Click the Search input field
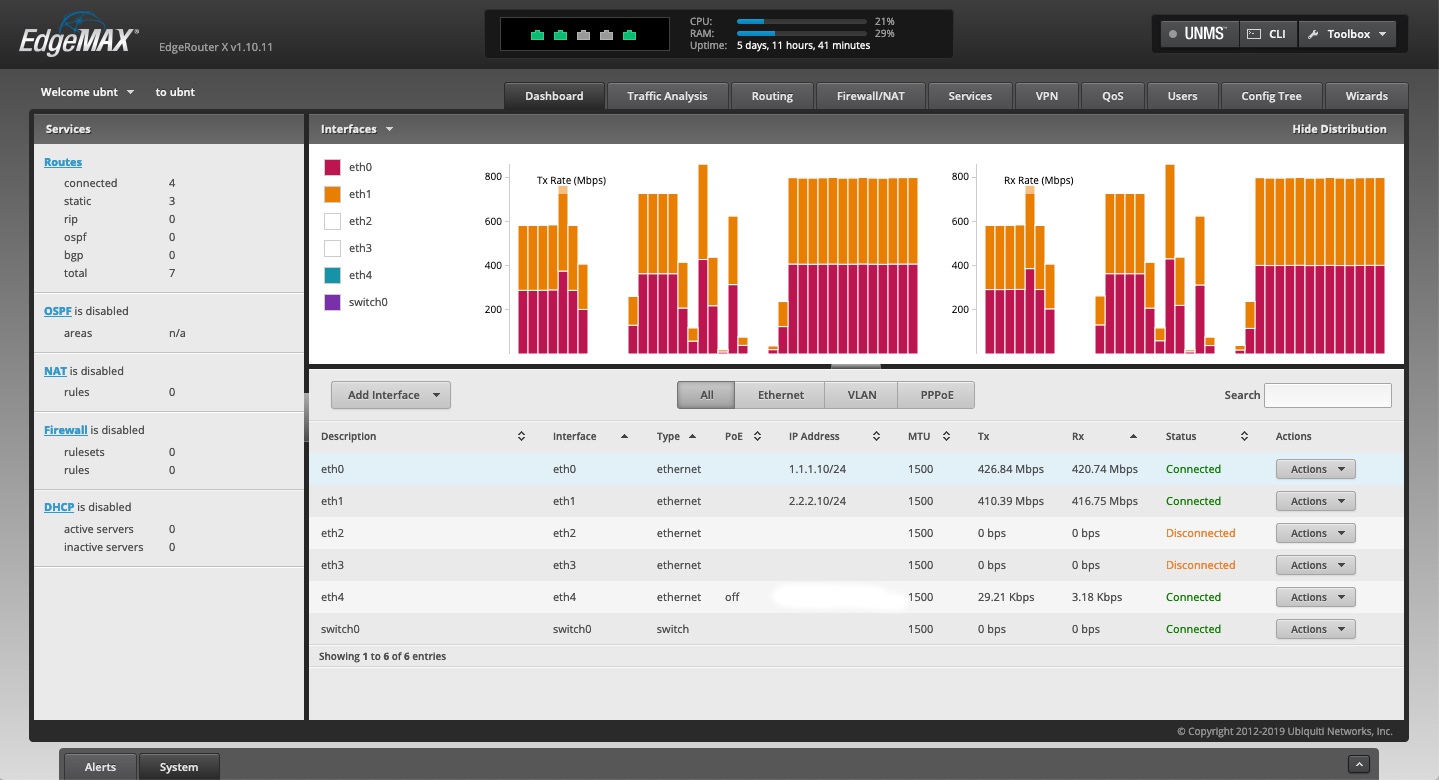 pos(1327,395)
